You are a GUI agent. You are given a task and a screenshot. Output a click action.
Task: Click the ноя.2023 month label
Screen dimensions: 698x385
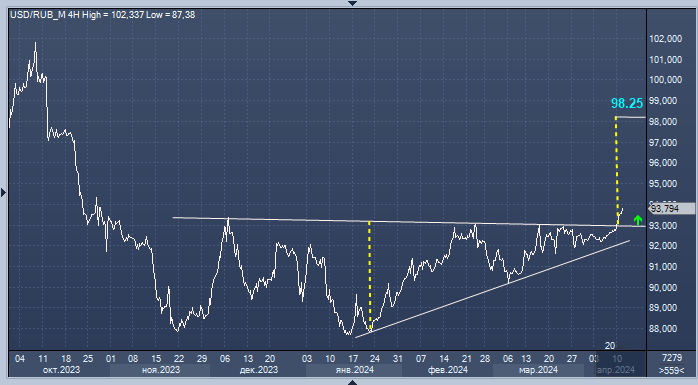161,370
